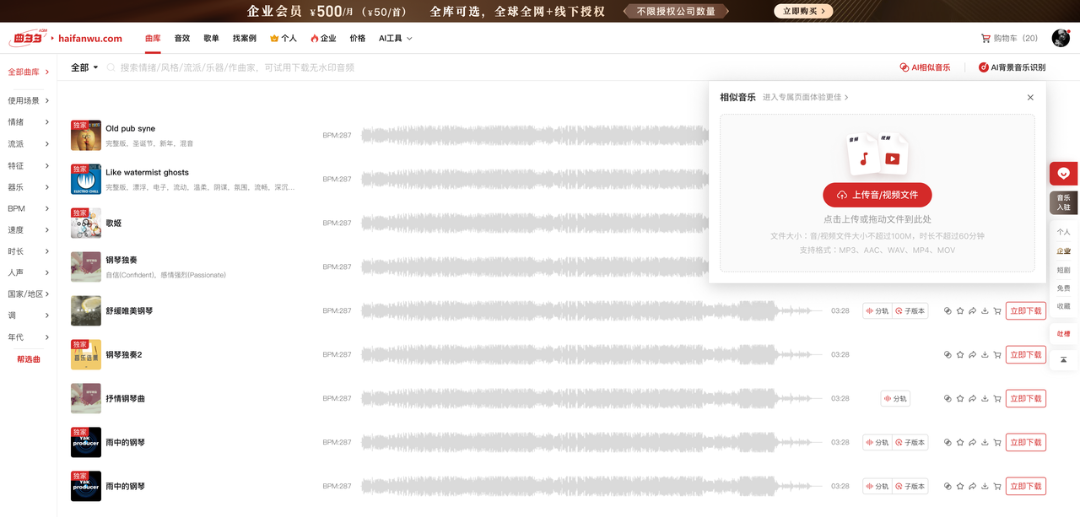The height and width of the screenshot is (517, 1080).
Task: Open the shopping cart 购物车 in header
Action: [x=1008, y=38]
